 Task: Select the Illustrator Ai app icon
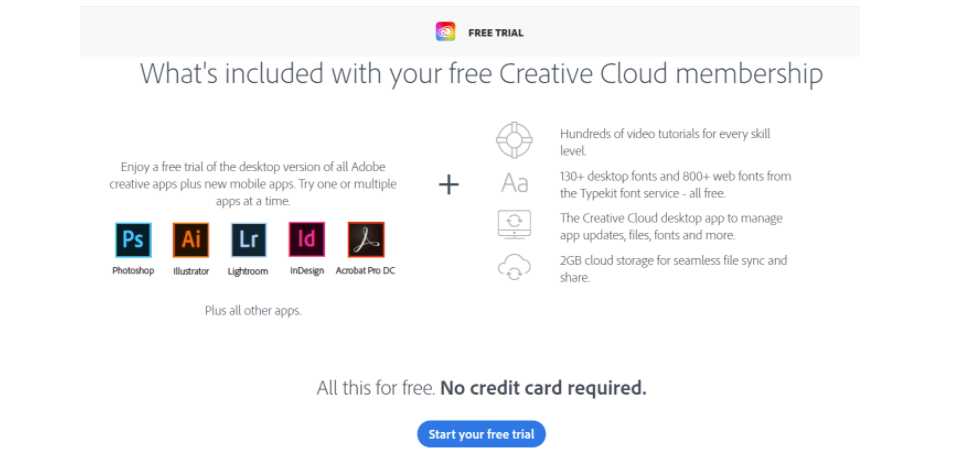coord(191,240)
